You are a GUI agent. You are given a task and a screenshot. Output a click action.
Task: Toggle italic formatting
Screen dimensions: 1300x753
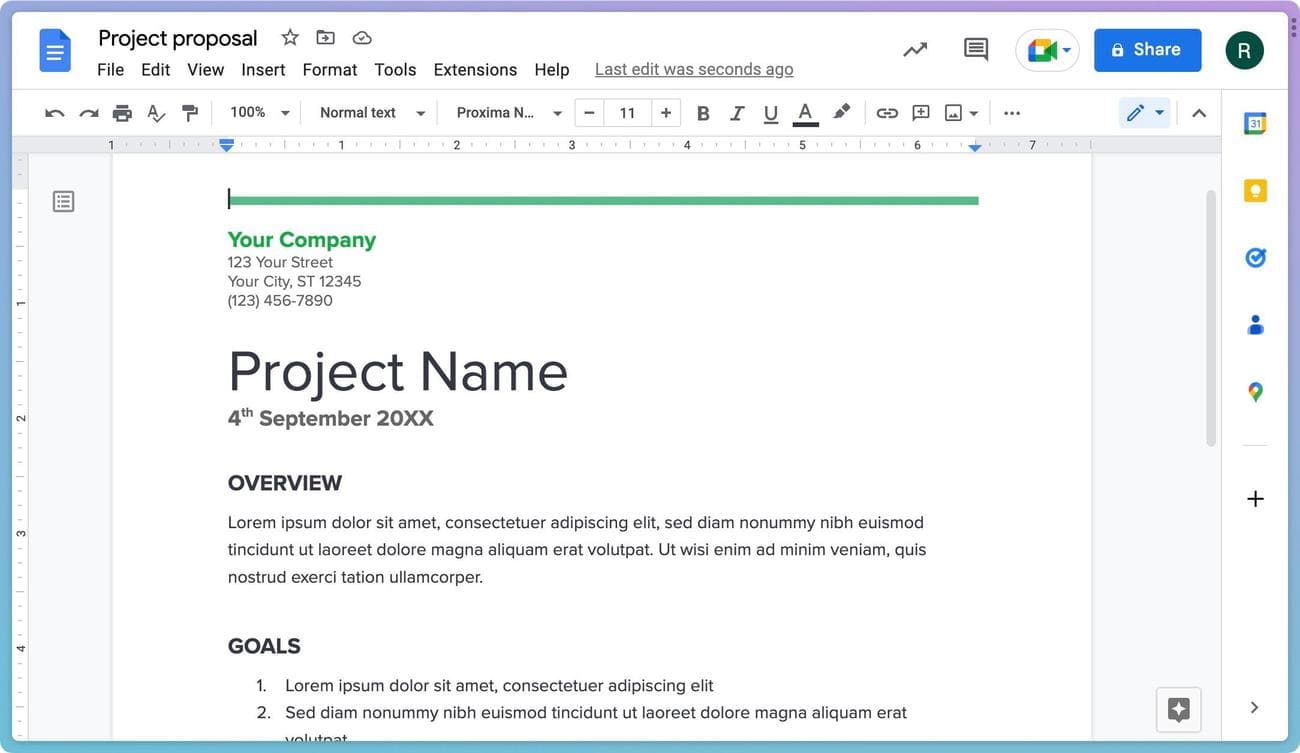pyautogui.click(x=737, y=113)
